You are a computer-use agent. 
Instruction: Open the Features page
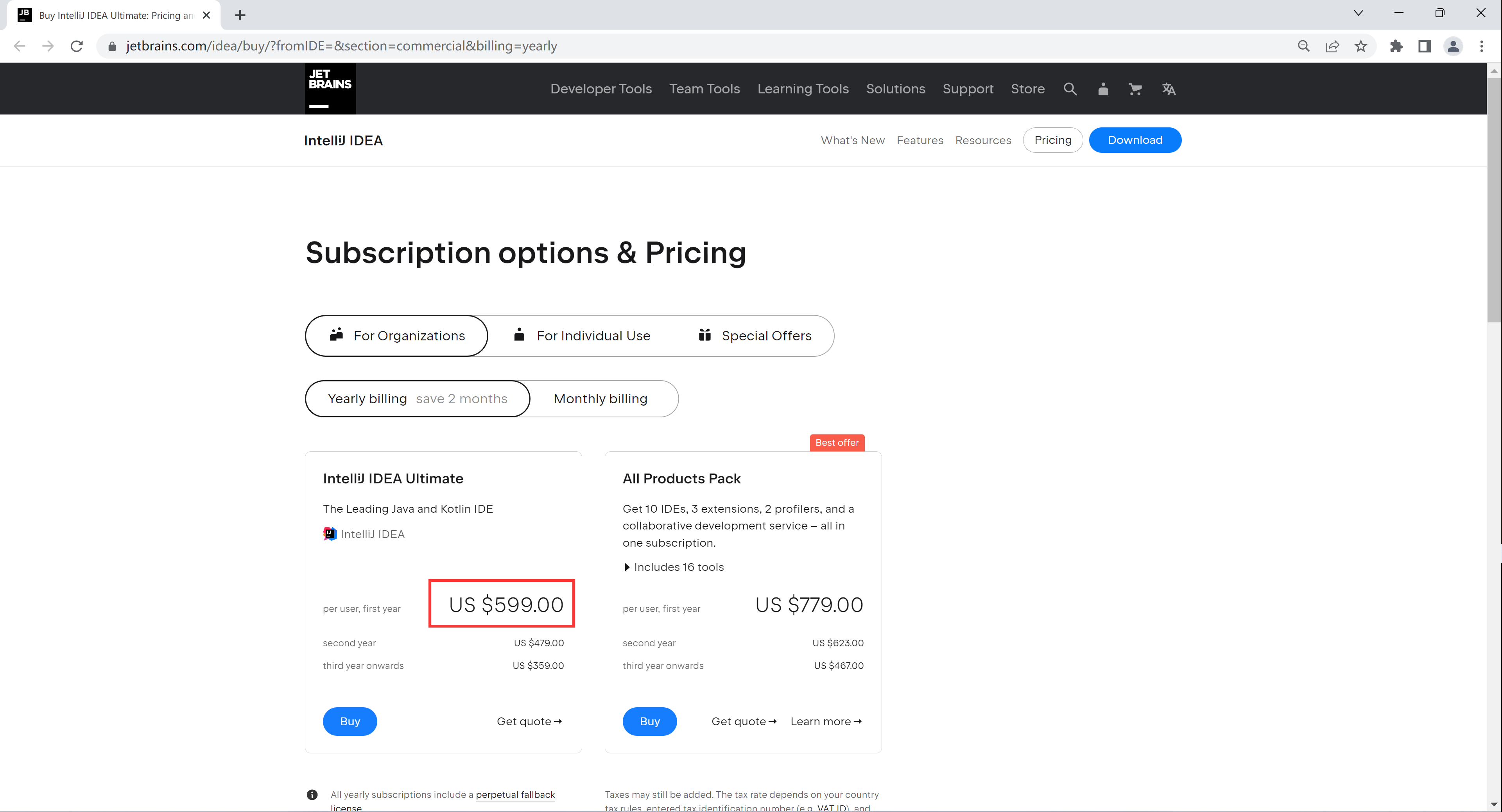click(919, 141)
